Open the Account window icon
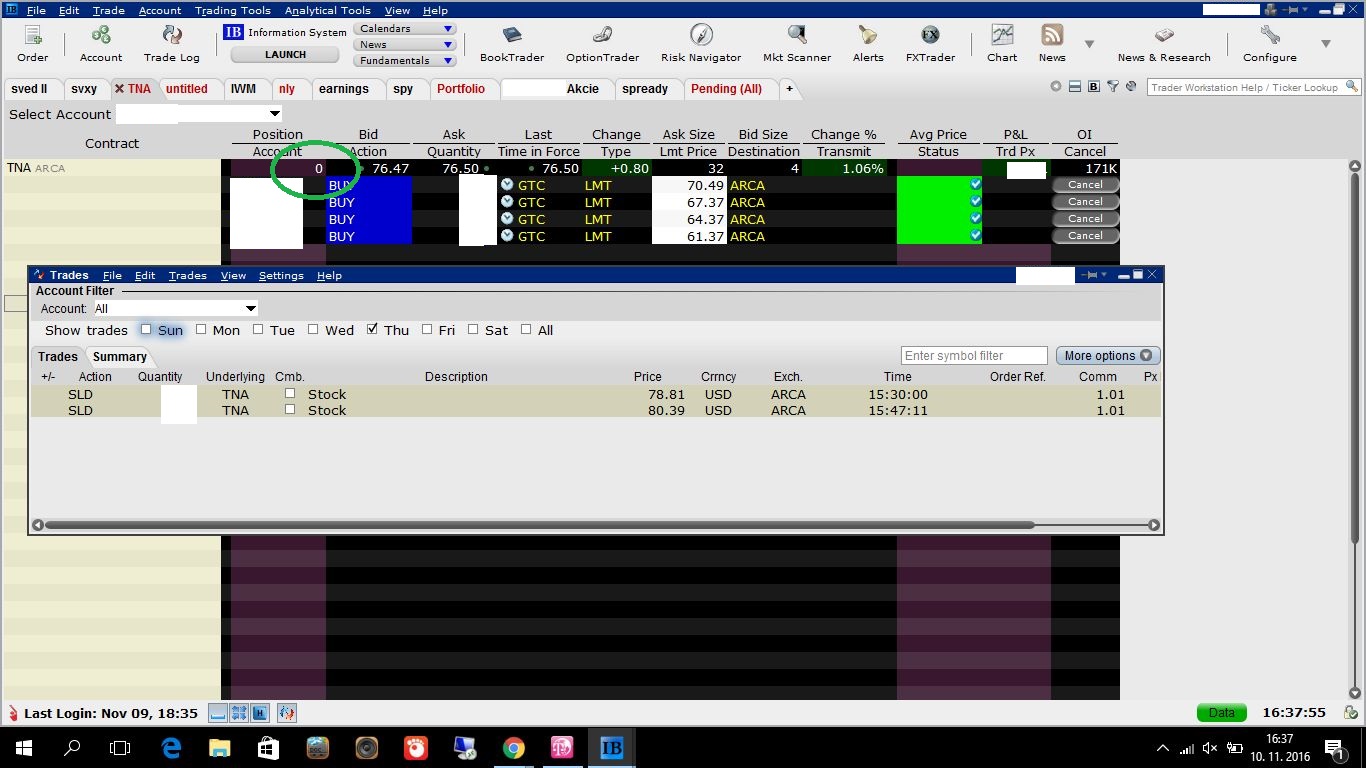This screenshot has width=1366, height=768. click(x=101, y=44)
